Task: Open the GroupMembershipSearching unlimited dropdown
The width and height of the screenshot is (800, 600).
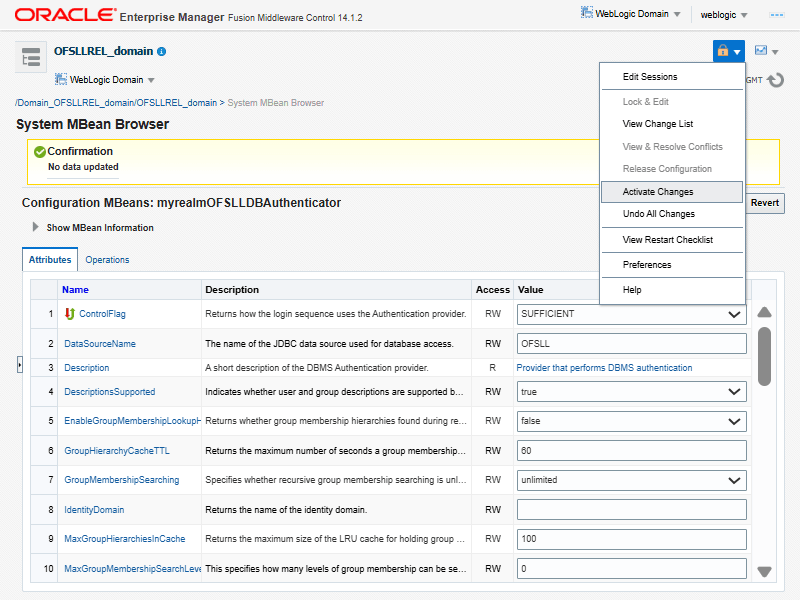Action: tap(631, 480)
